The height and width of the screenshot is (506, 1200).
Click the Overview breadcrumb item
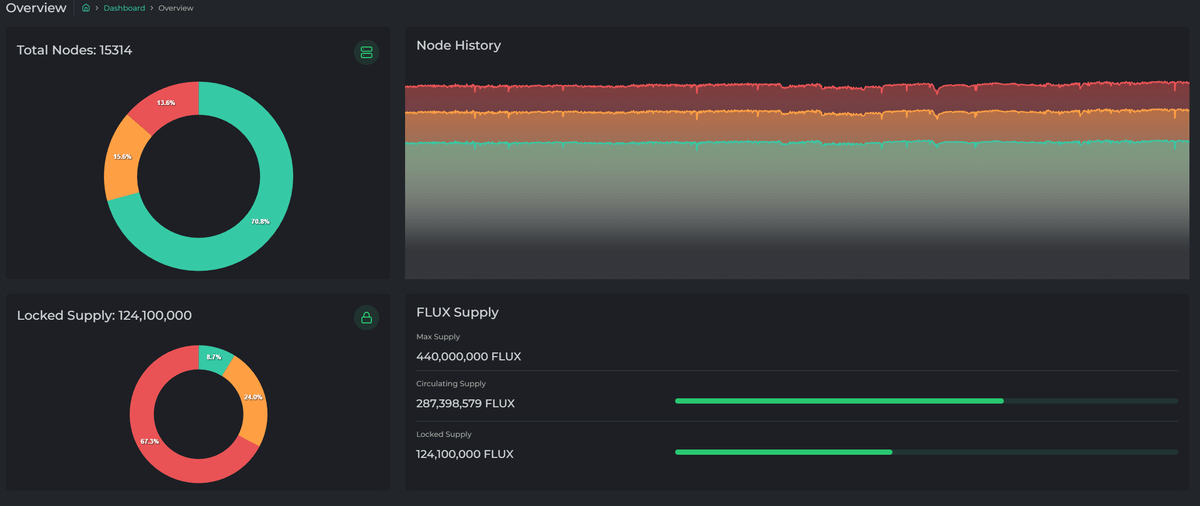pyautogui.click(x=176, y=8)
